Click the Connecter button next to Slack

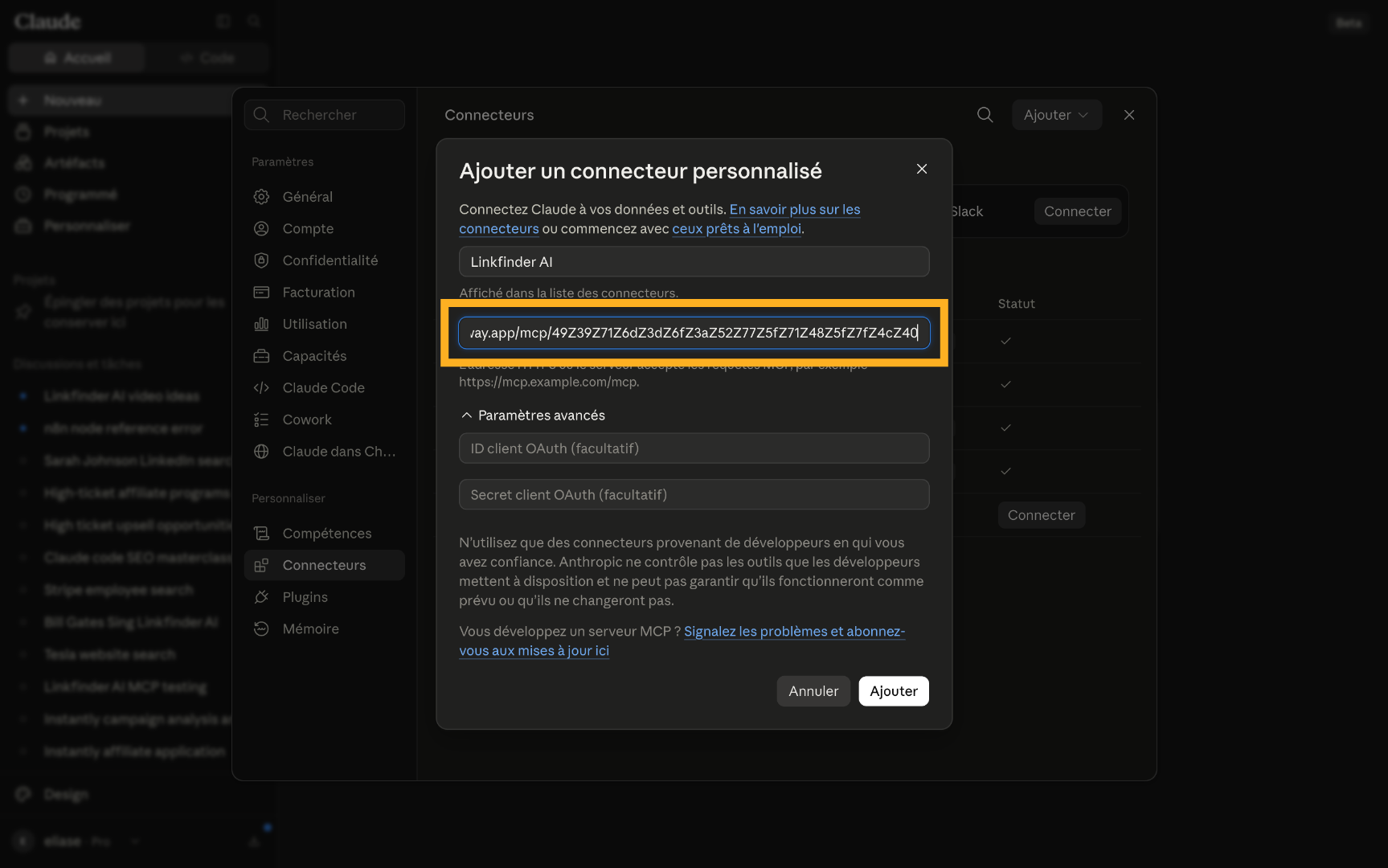(x=1077, y=211)
